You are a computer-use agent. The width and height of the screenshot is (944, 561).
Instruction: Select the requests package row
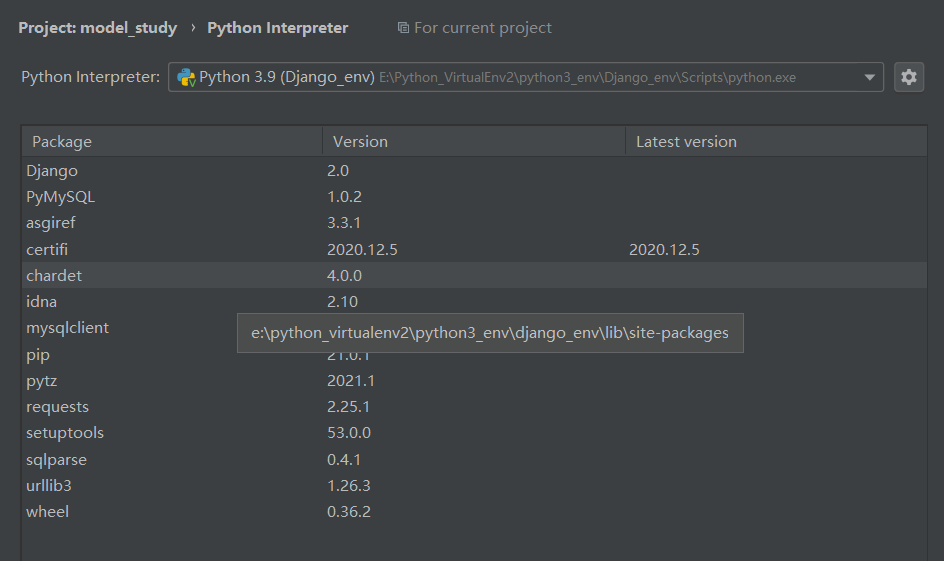pos(474,407)
